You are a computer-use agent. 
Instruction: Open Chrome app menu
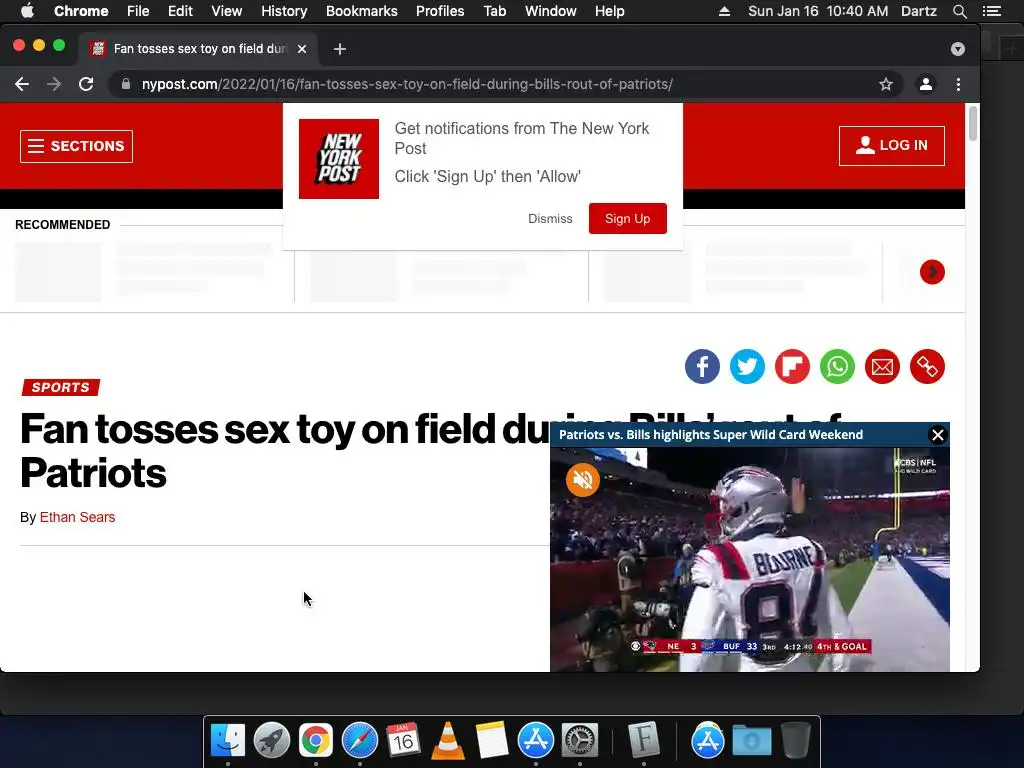point(81,11)
